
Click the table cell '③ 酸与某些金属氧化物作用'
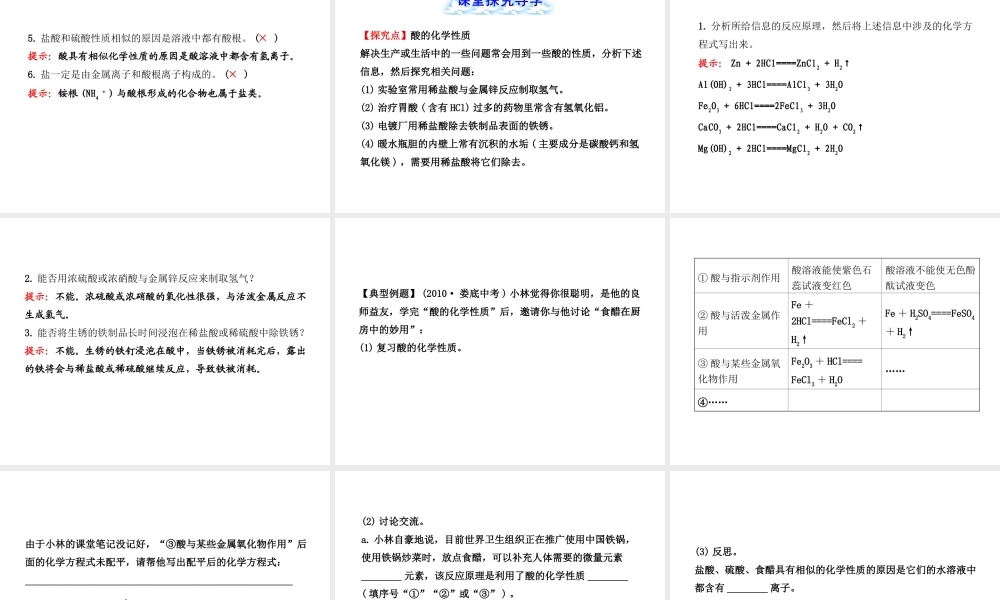pos(741,370)
